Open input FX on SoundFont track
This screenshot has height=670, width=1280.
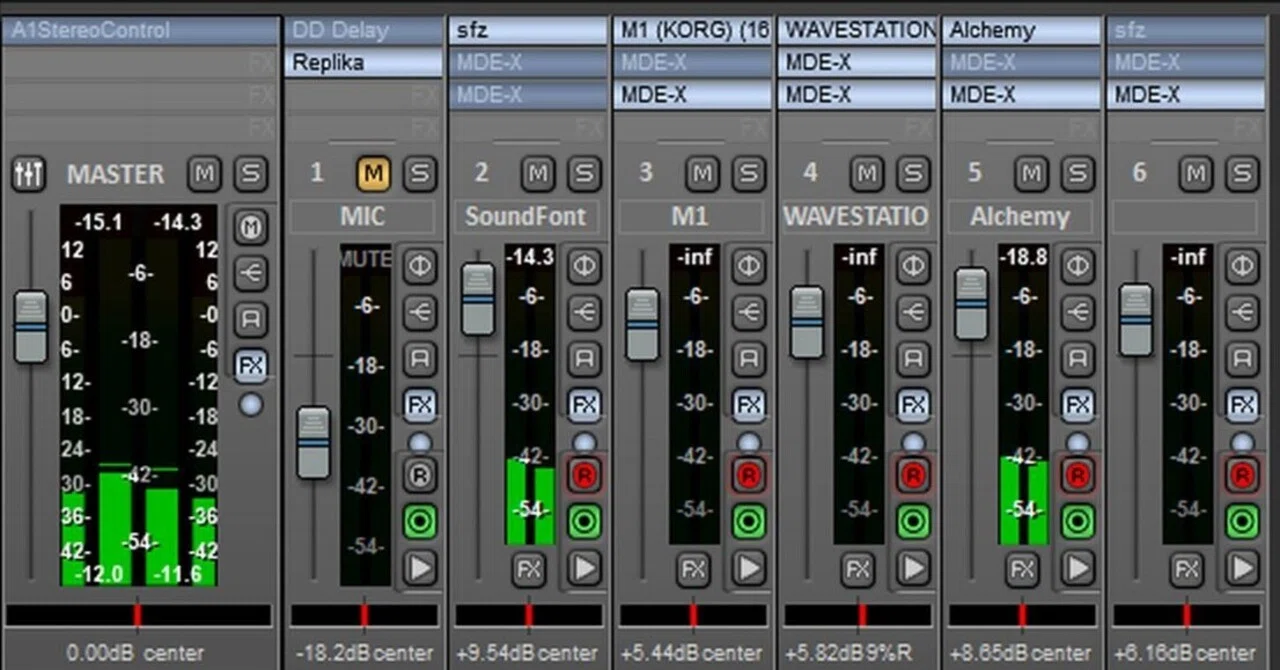click(529, 569)
